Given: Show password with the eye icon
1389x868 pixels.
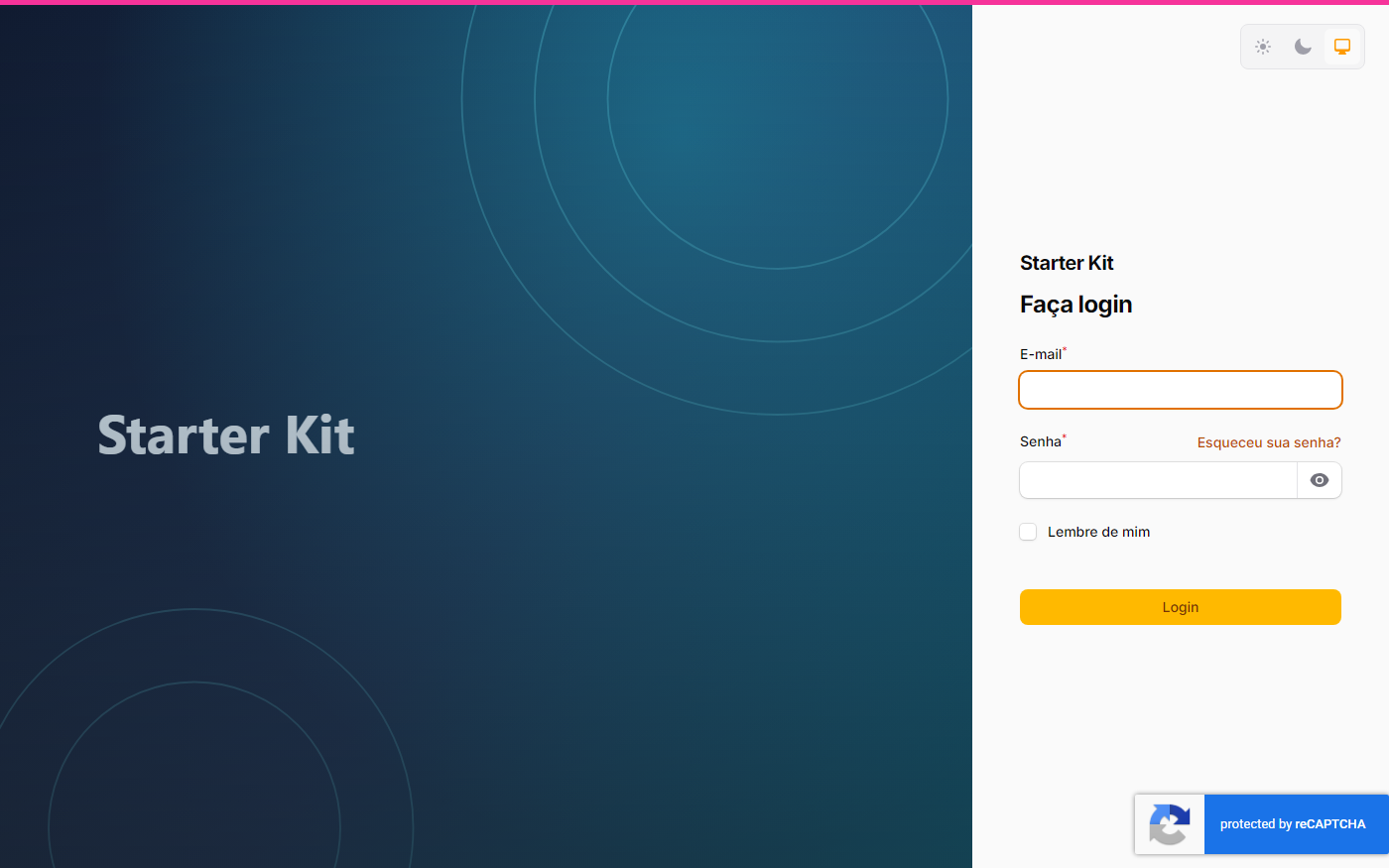Looking at the screenshot, I should 1320,480.
